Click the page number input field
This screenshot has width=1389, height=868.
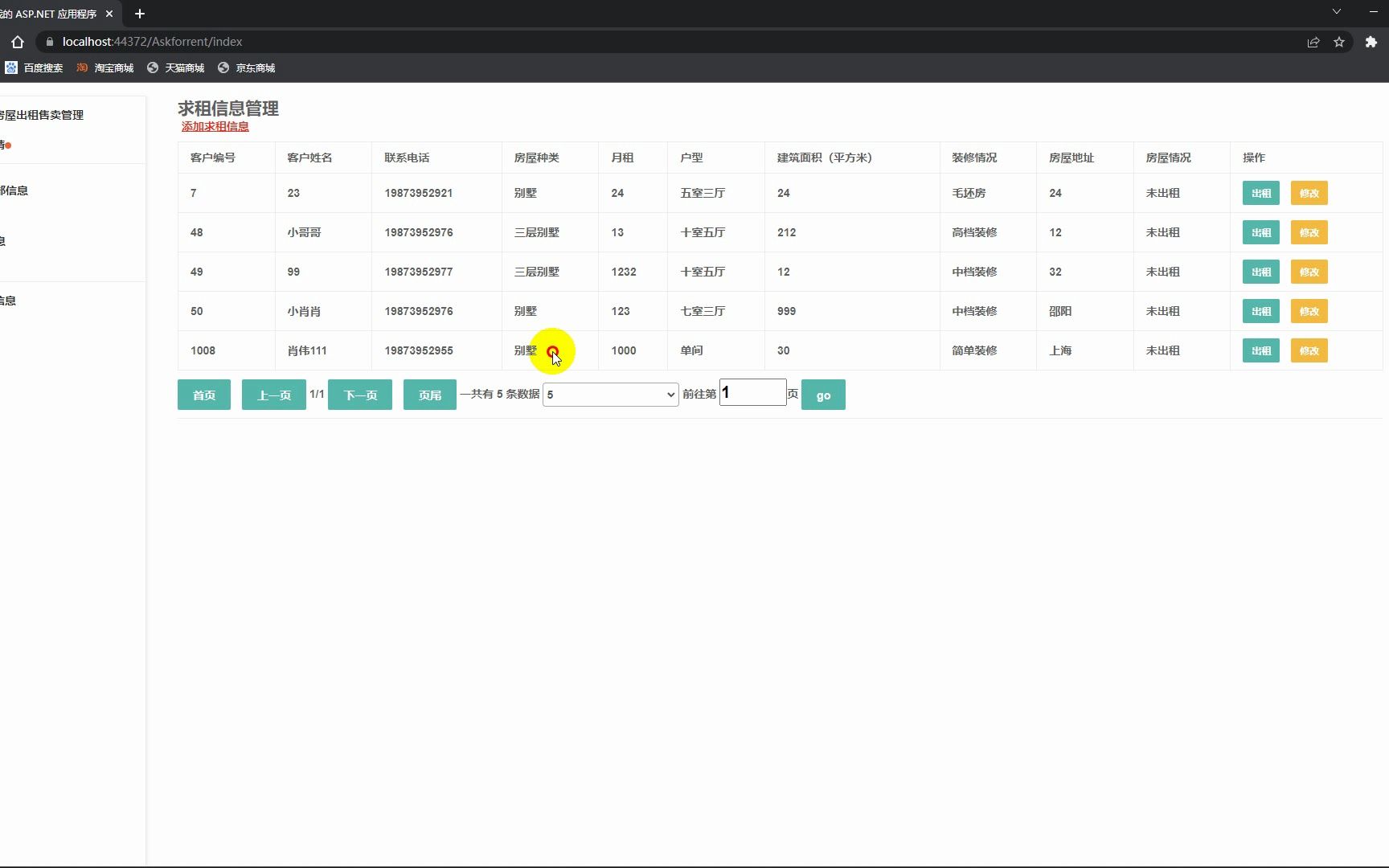point(752,392)
